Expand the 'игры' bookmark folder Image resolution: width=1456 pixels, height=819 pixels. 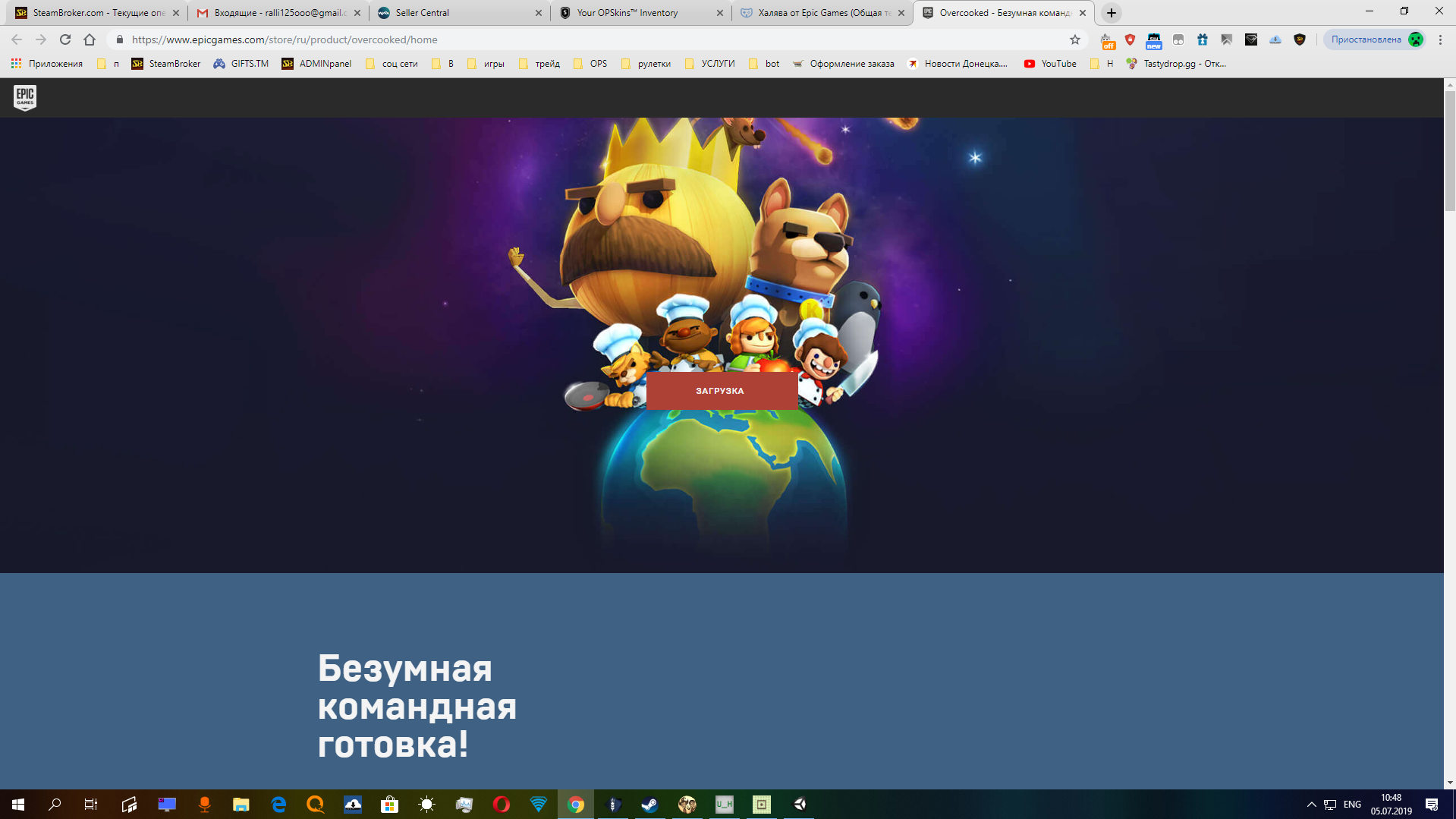pyautogui.click(x=486, y=64)
